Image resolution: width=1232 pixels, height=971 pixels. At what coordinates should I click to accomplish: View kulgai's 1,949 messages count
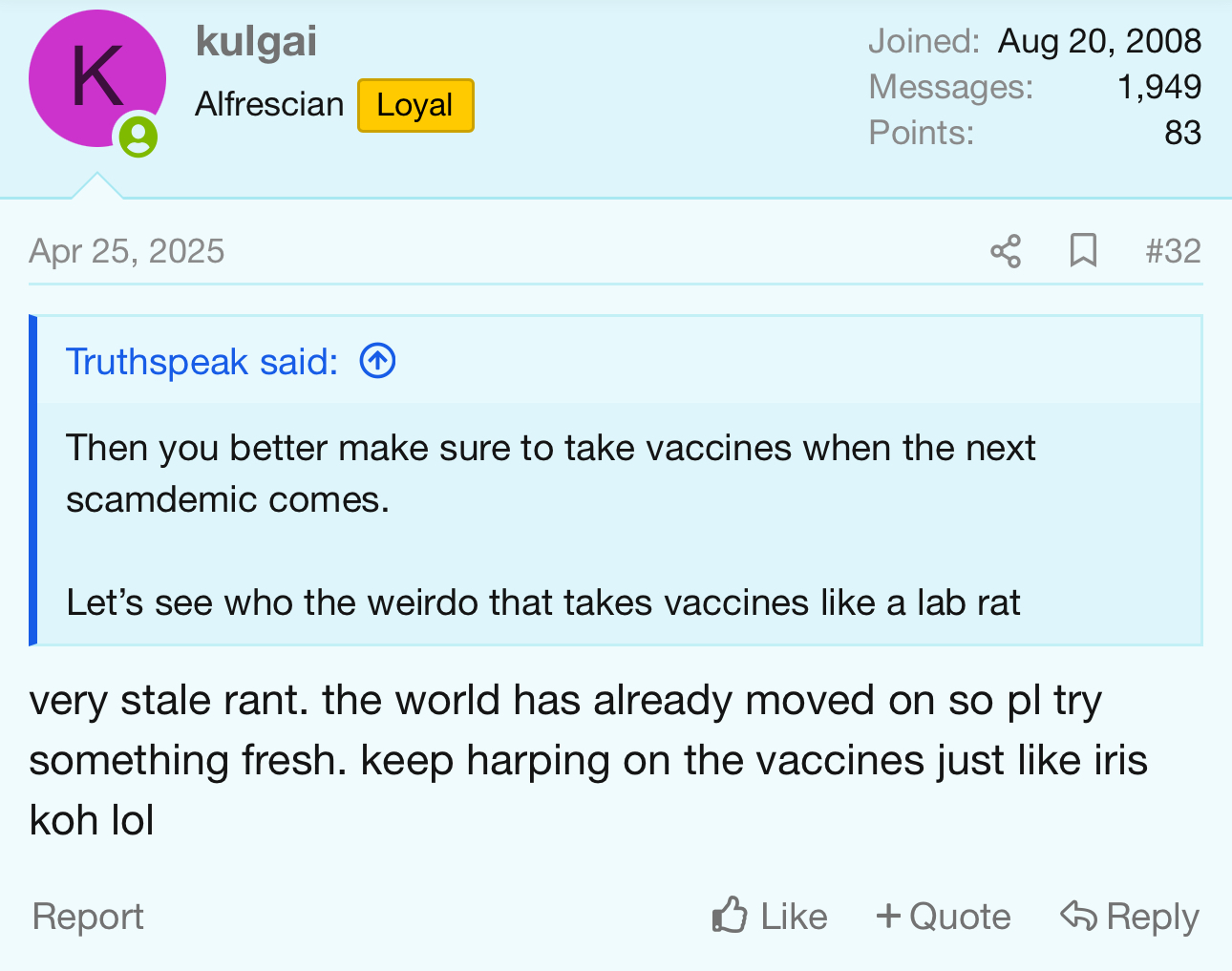click(x=1158, y=87)
